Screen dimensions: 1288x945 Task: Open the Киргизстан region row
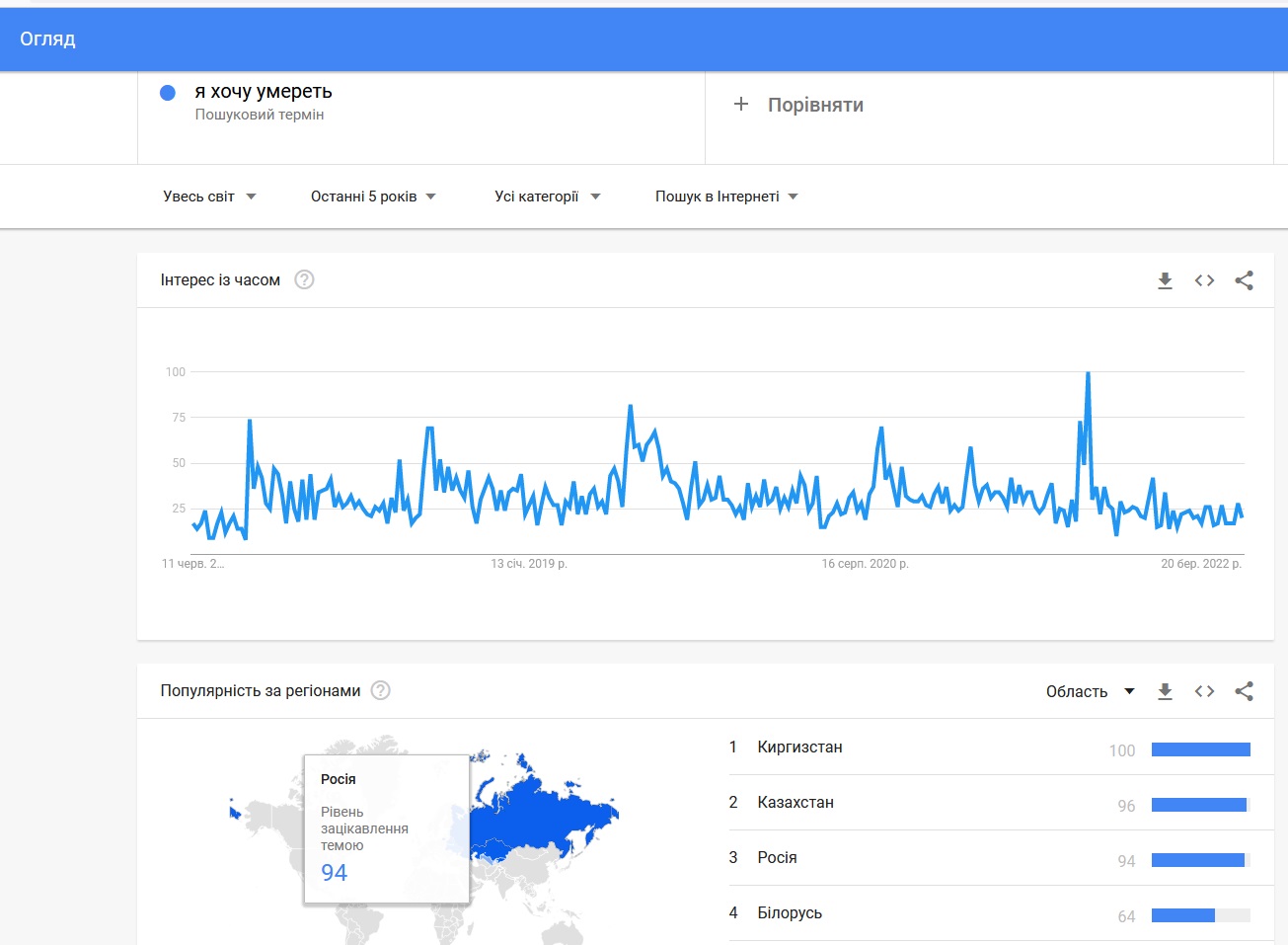(990, 748)
